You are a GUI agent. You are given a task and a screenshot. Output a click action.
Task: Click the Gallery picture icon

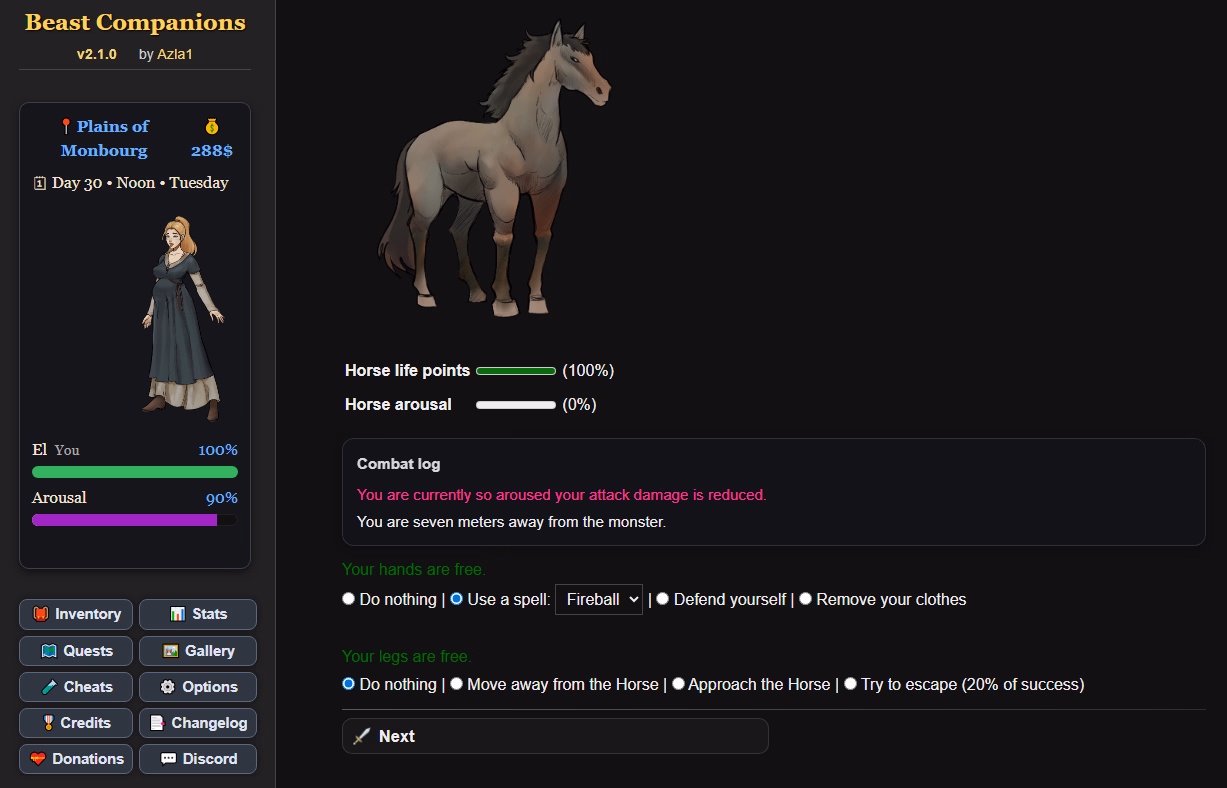(171, 651)
